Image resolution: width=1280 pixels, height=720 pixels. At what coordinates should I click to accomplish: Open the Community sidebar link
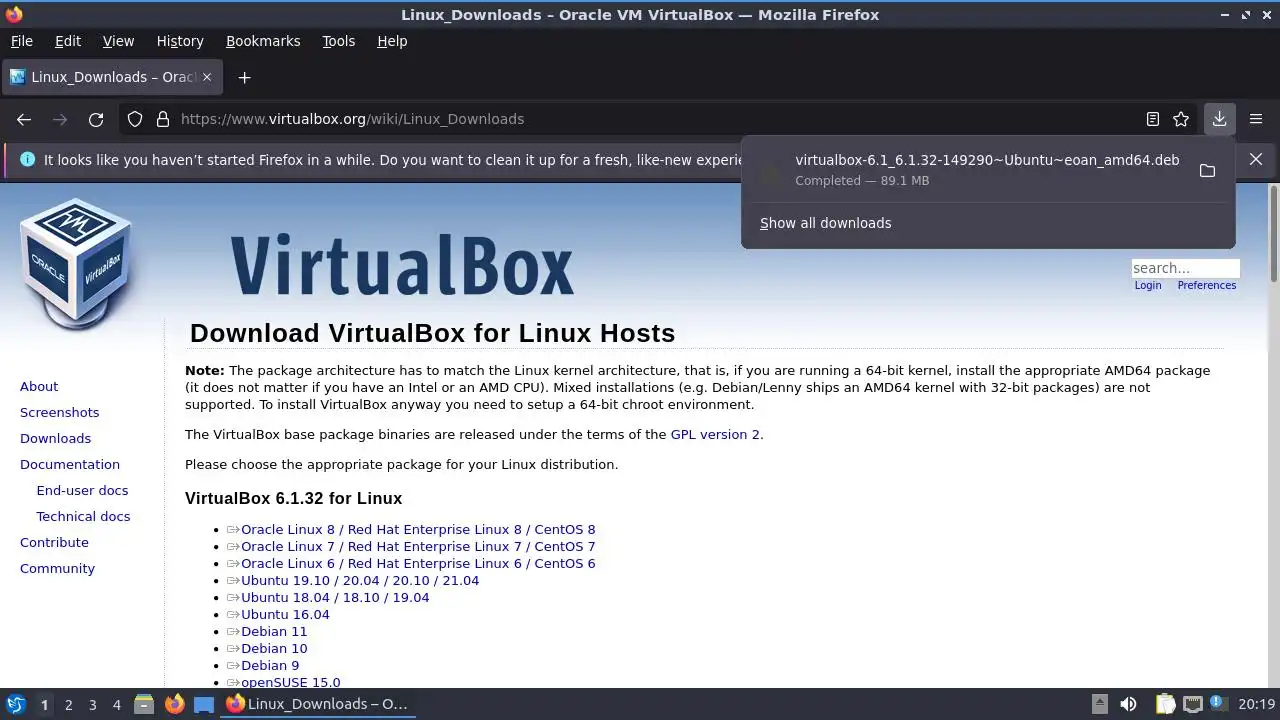(x=57, y=568)
